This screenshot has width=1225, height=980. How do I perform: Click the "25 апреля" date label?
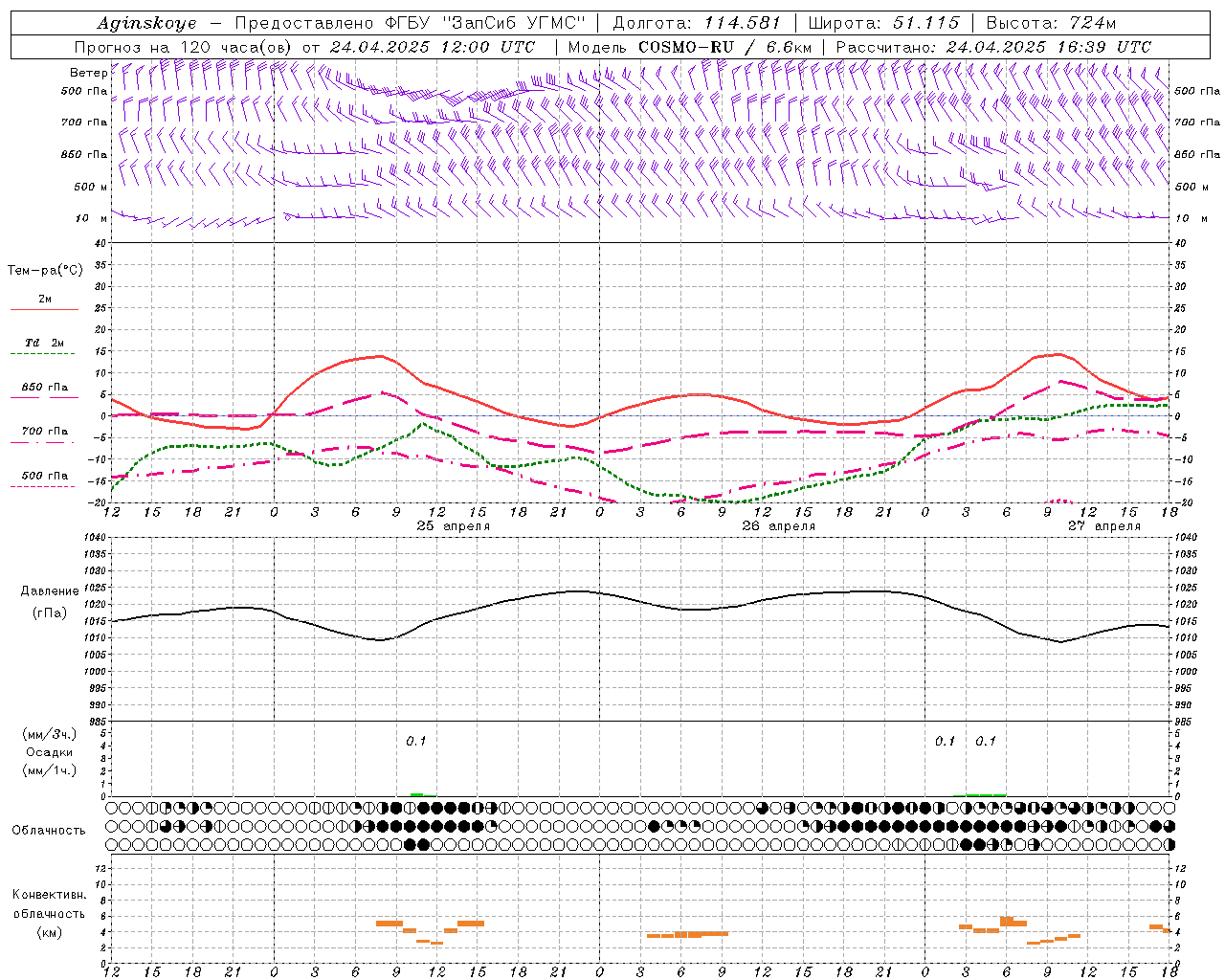click(x=454, y=526)
